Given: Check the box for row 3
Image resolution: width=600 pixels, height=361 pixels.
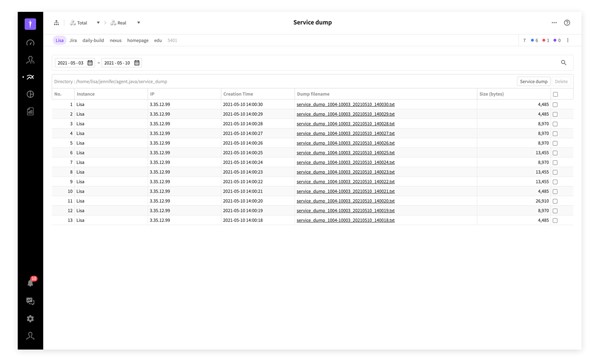Looking at the screenshot, I should 555,124.
